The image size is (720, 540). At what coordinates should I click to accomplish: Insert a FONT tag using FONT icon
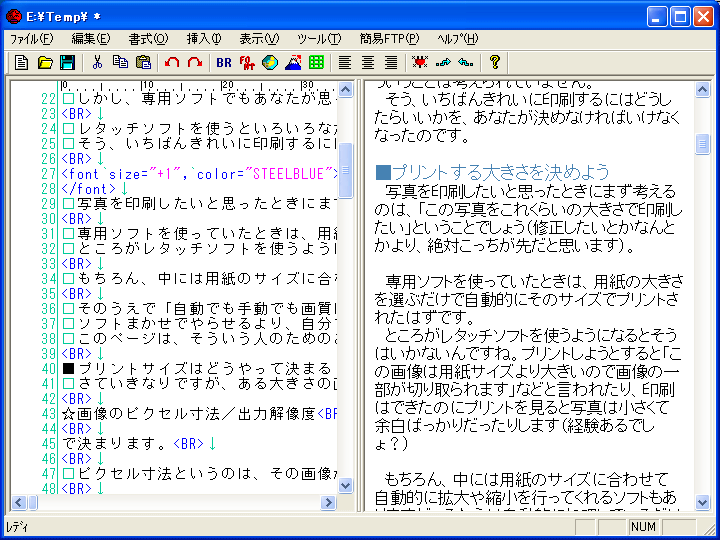click(x=247, y=62)
